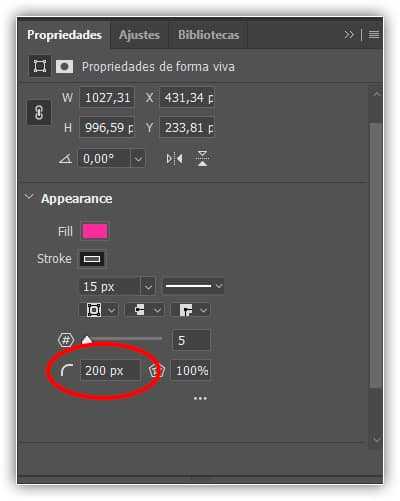Click the rotation angle icon
400x501 pixels.
pyautogui.click(x=65, y=159)
